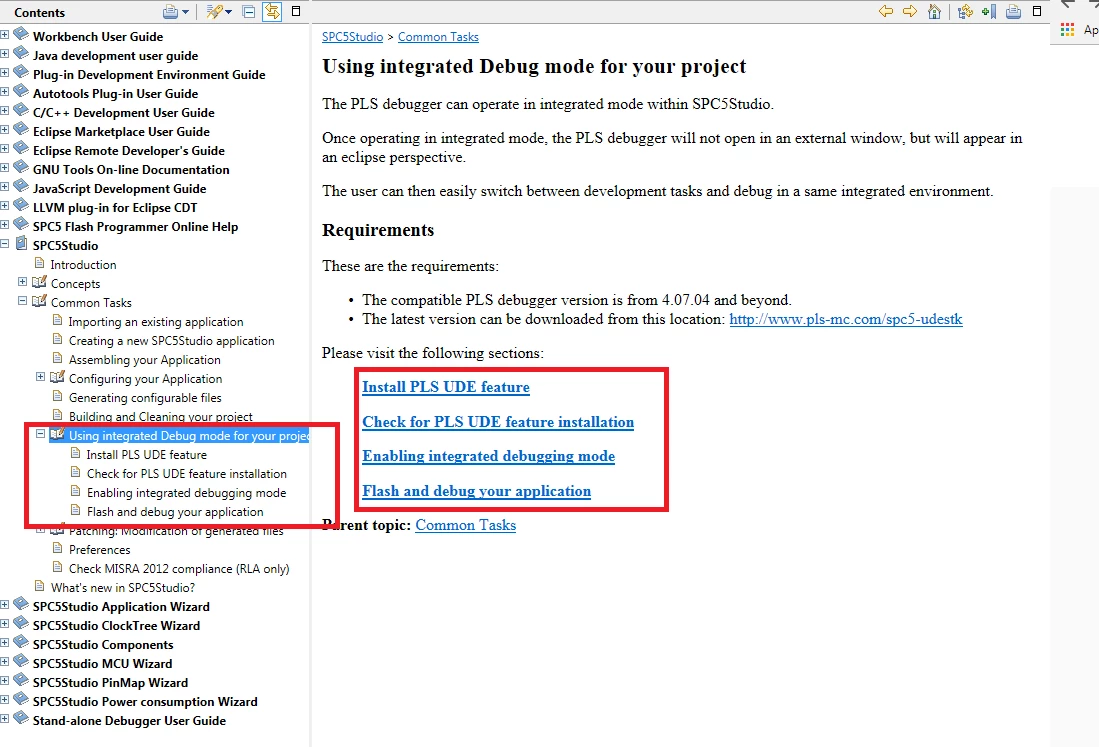Open Check for PLS UDE feature installation link
The height and width of the screenshot is (747, 1099).
point(498,422)
